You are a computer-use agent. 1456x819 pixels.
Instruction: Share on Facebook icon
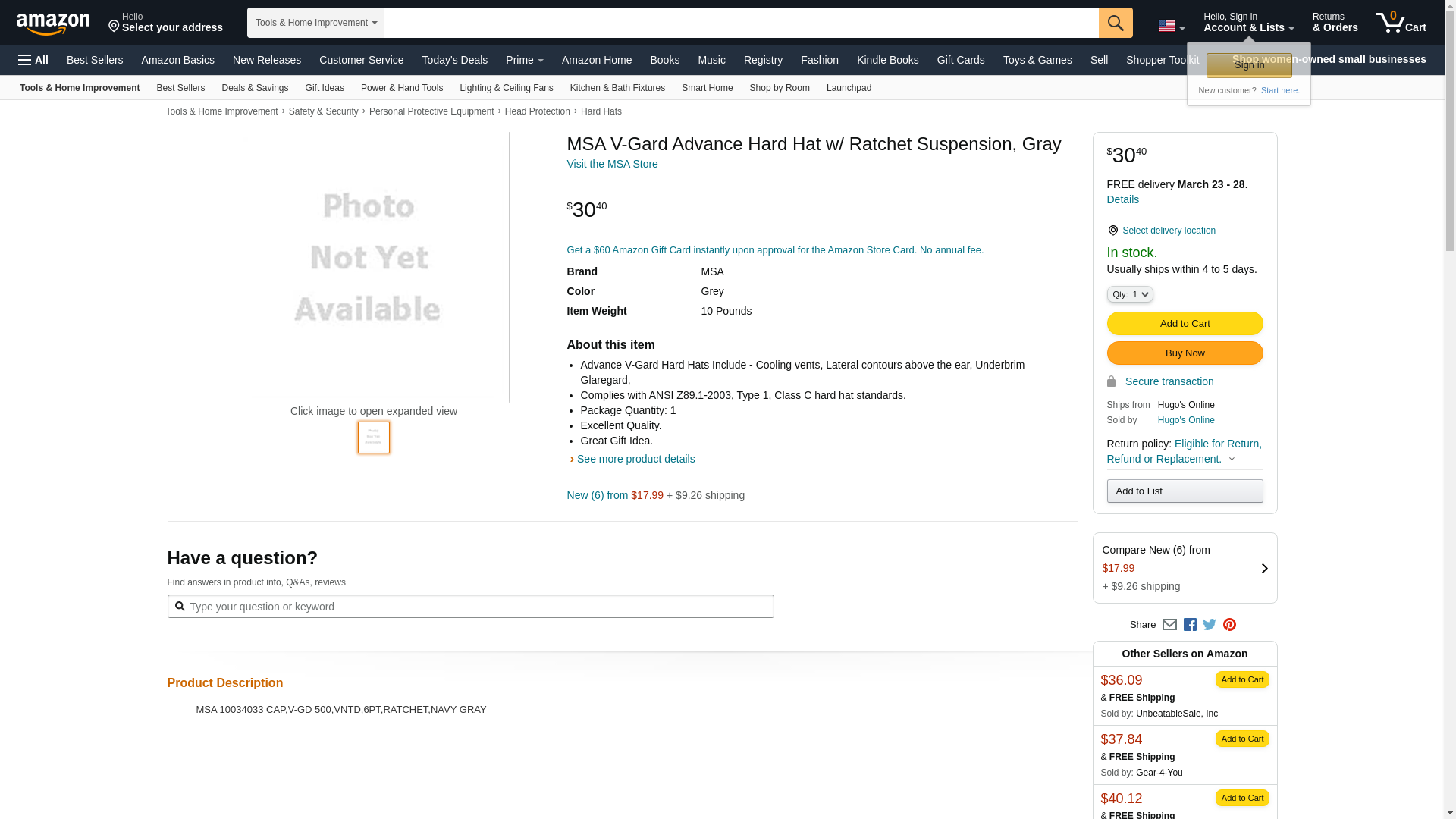pyautogui.click(x=1190, y=625)
